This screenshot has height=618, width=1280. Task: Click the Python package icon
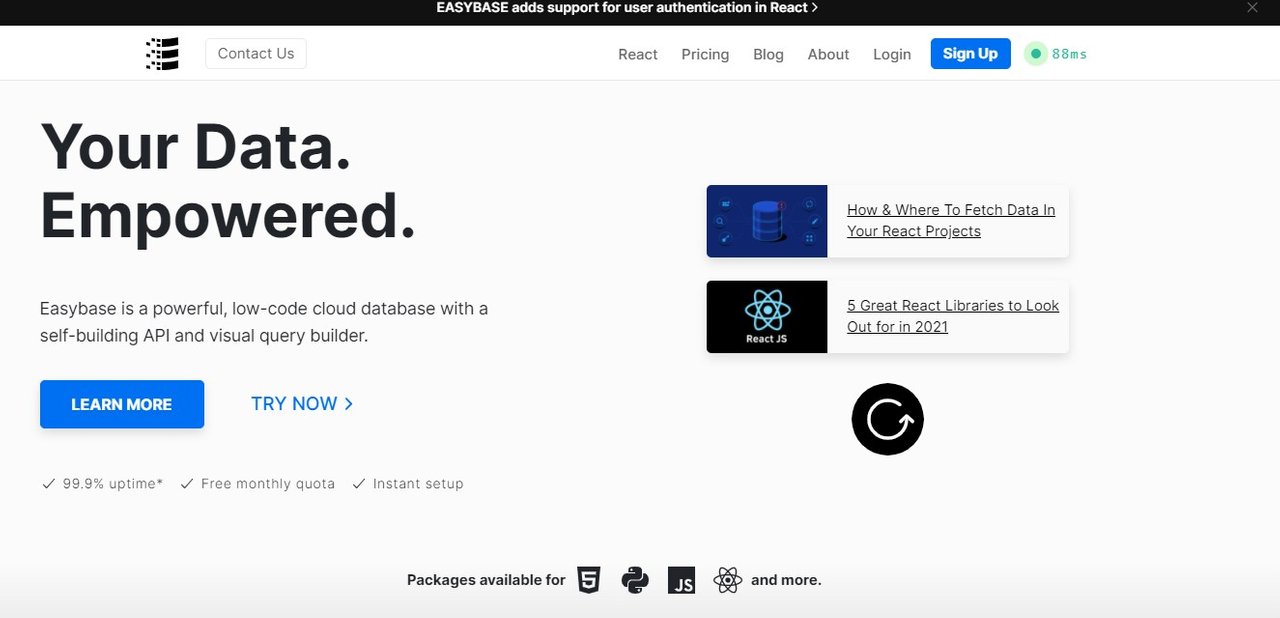[x=635, y=580]
